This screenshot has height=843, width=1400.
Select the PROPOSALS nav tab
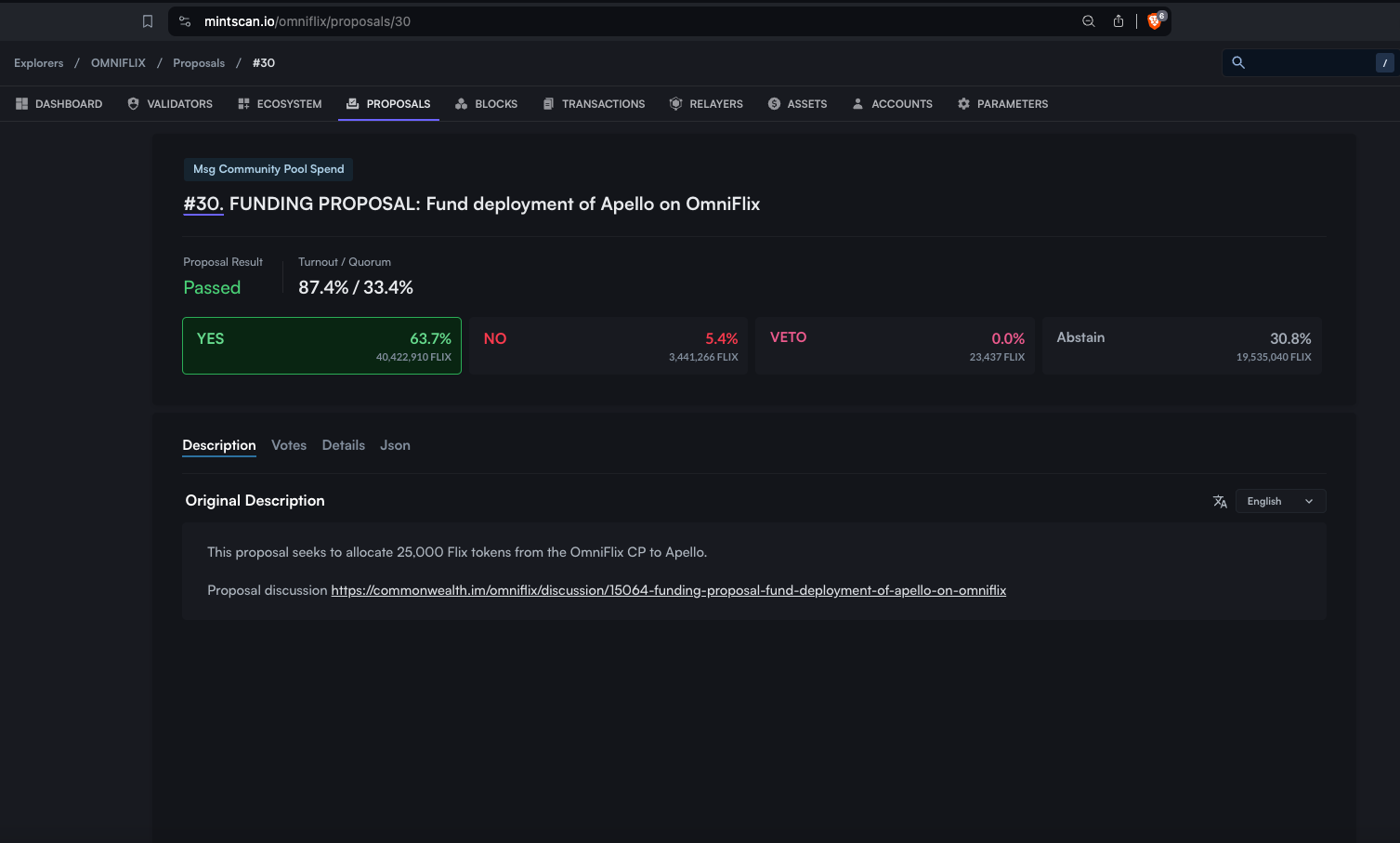click(388, 104)
